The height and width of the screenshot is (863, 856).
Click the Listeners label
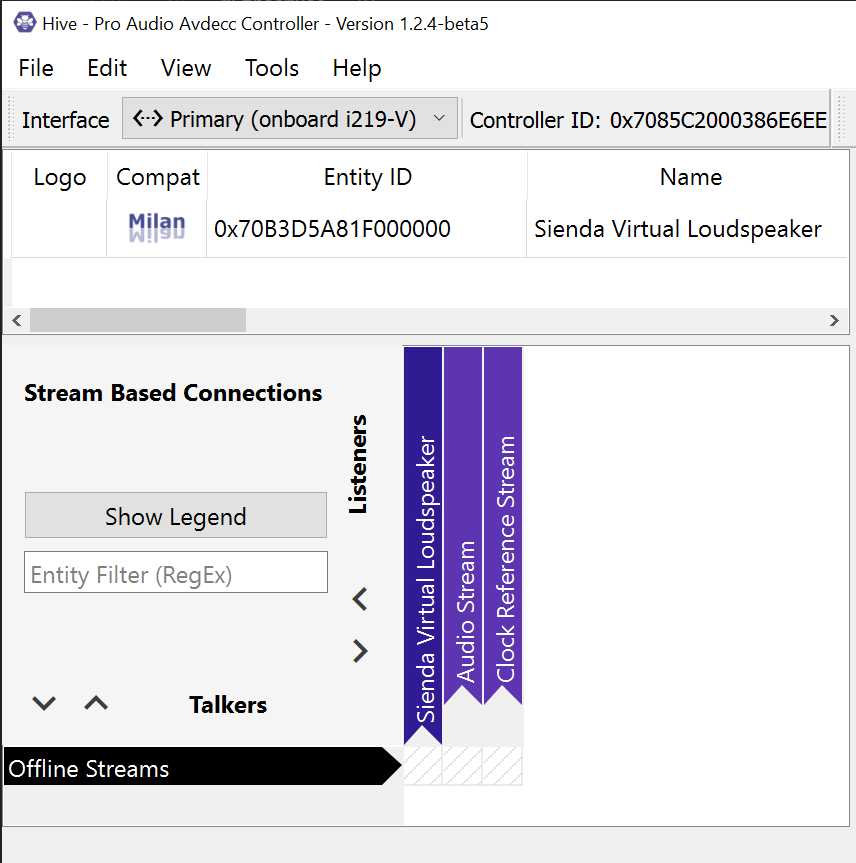(358, 464)
